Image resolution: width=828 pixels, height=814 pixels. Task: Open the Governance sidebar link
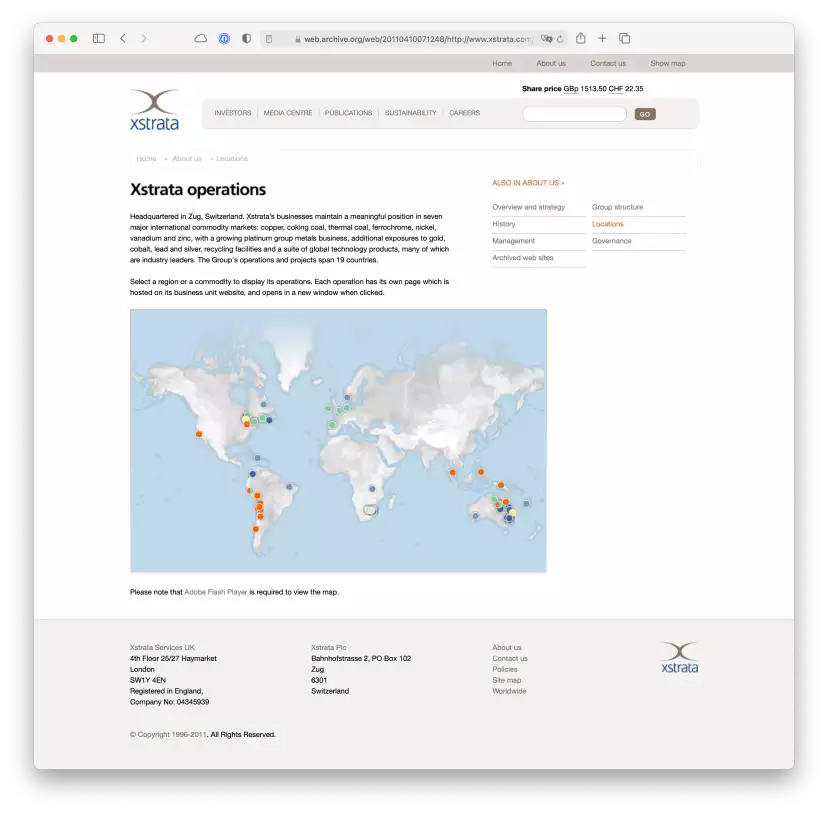[x=611, y=241]
